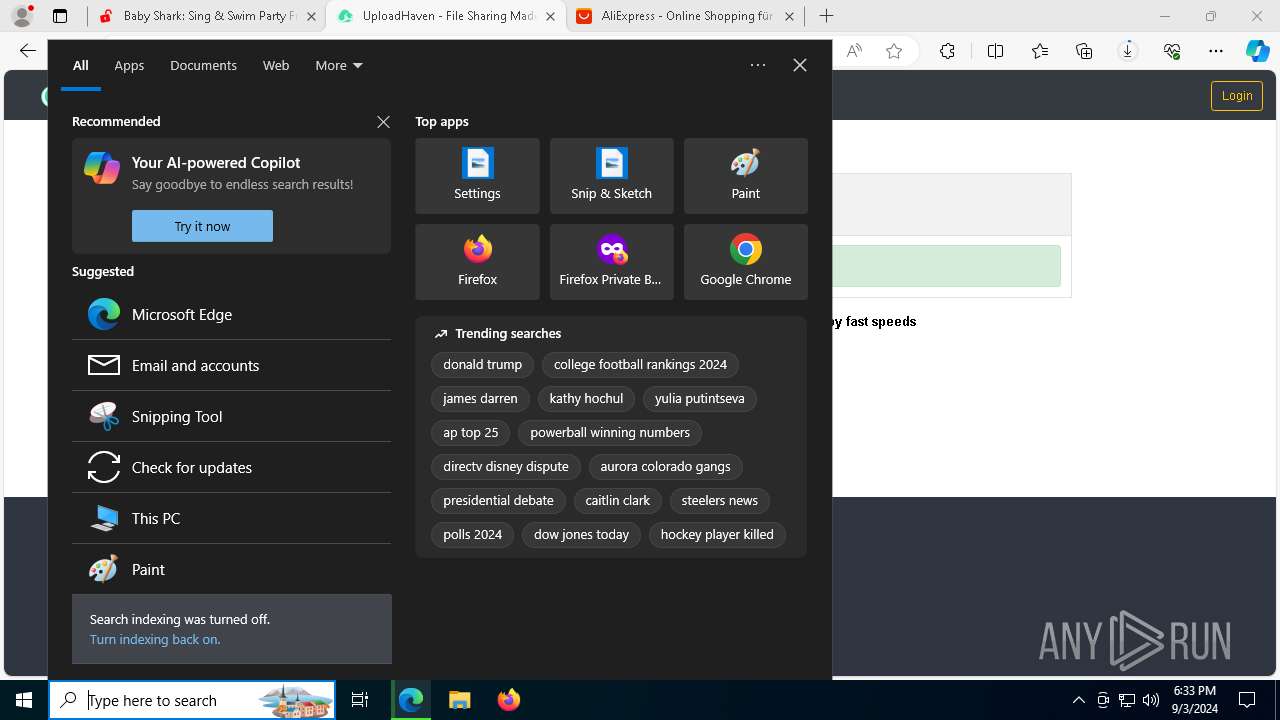Search trending 'college football rankings 2024'

click(x=640, y=365)
